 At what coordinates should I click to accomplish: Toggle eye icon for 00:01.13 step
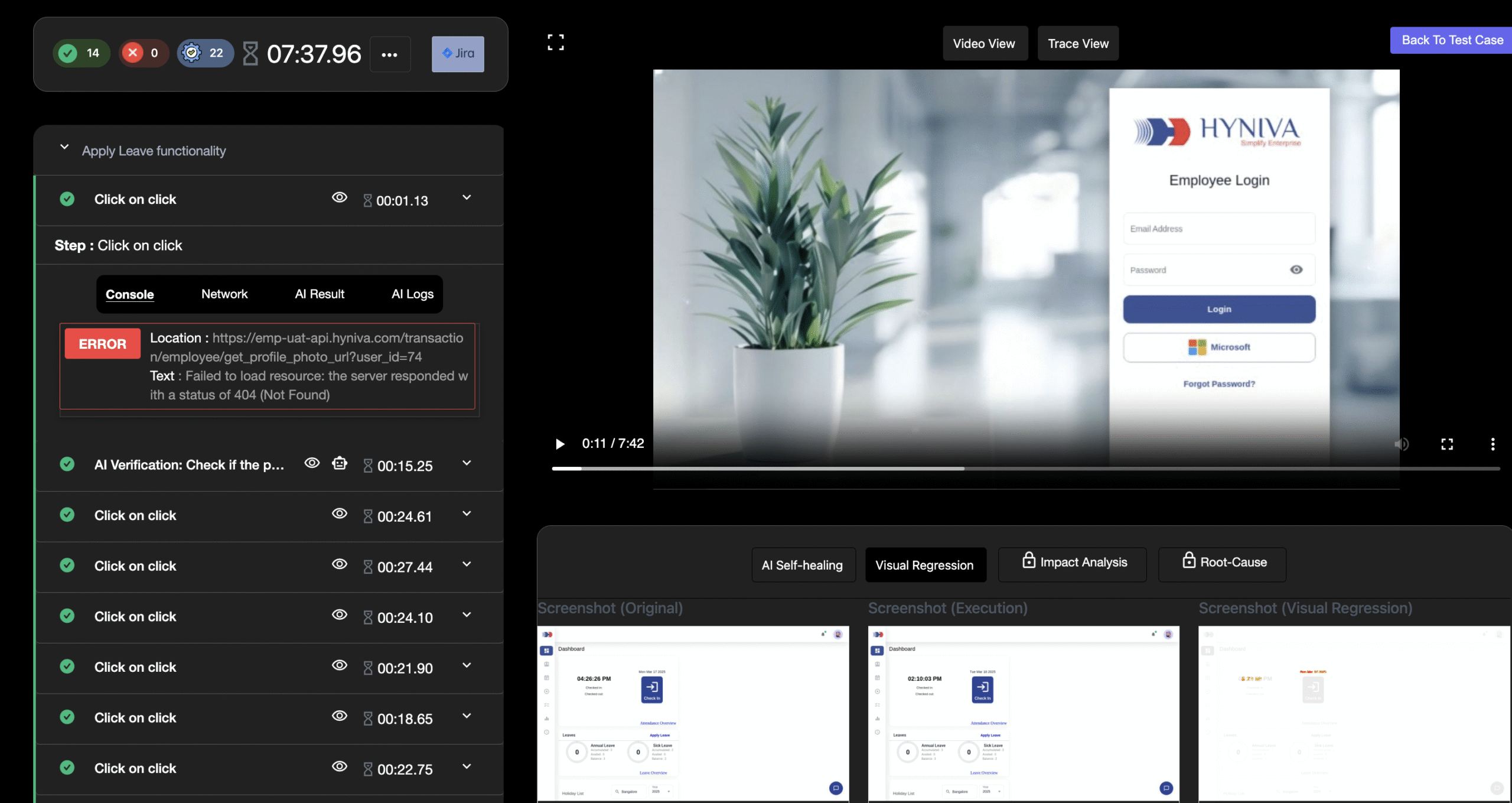[339, 197]
